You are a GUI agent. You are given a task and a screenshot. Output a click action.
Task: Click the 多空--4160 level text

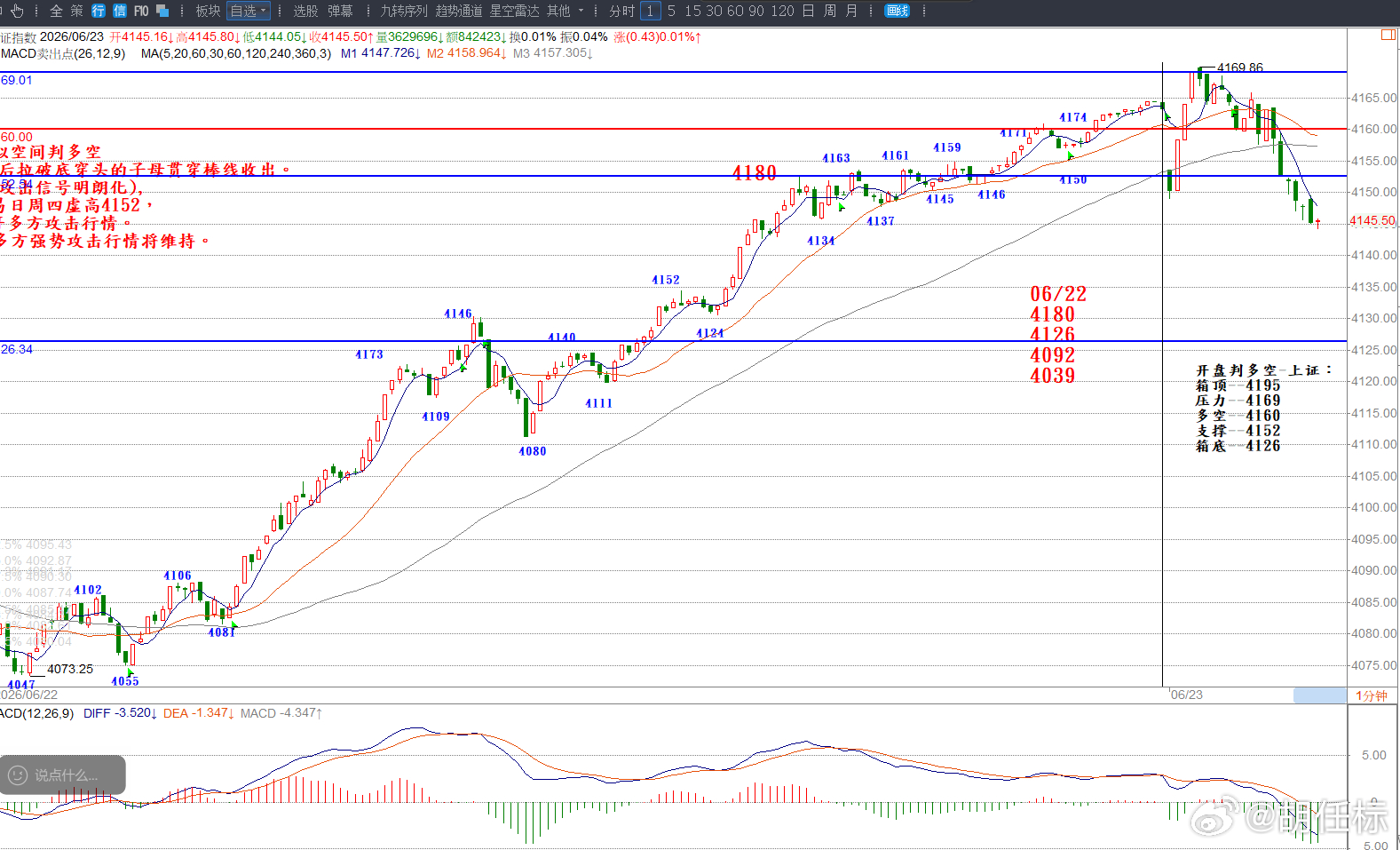tap(1238, 416)
